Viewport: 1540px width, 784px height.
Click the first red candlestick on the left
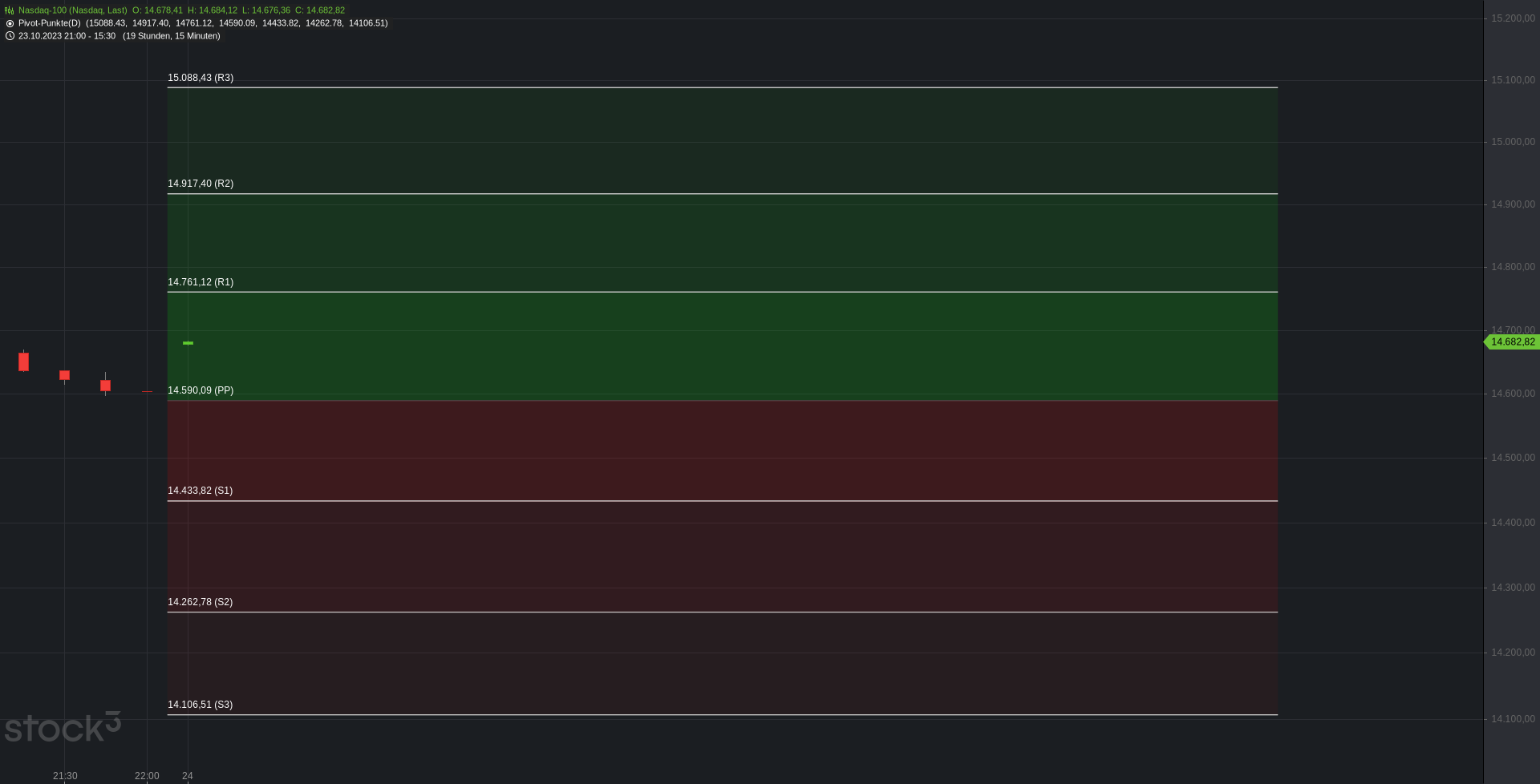coord(23,362)
